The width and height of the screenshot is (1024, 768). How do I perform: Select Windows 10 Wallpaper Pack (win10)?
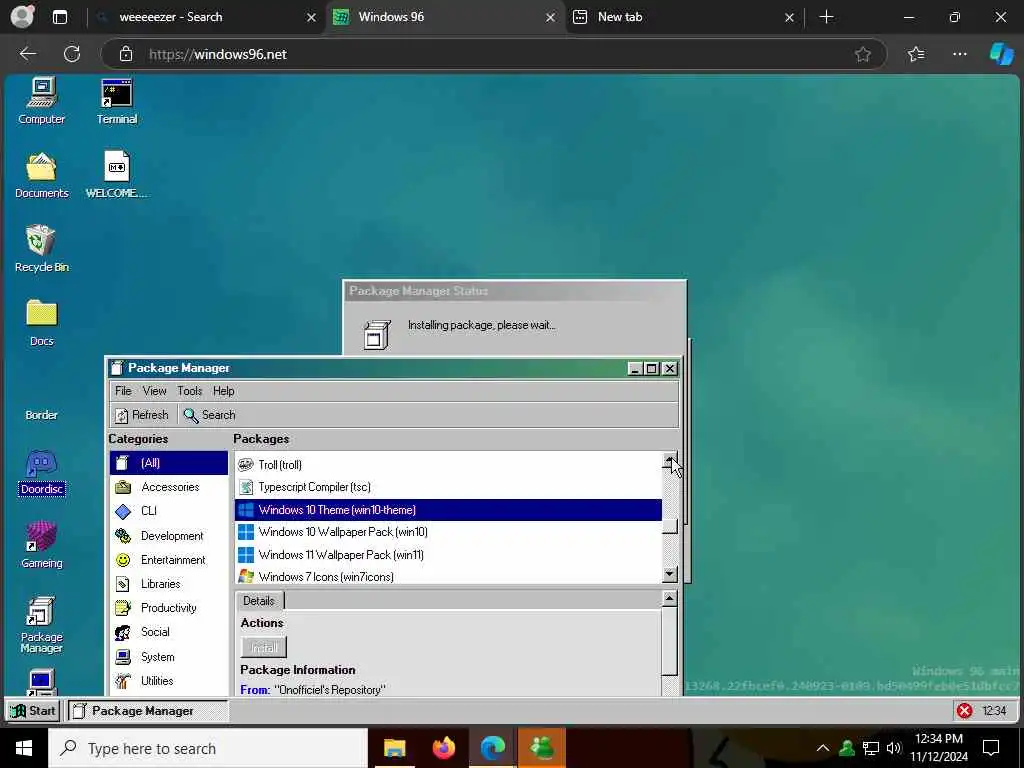(448, 532)
